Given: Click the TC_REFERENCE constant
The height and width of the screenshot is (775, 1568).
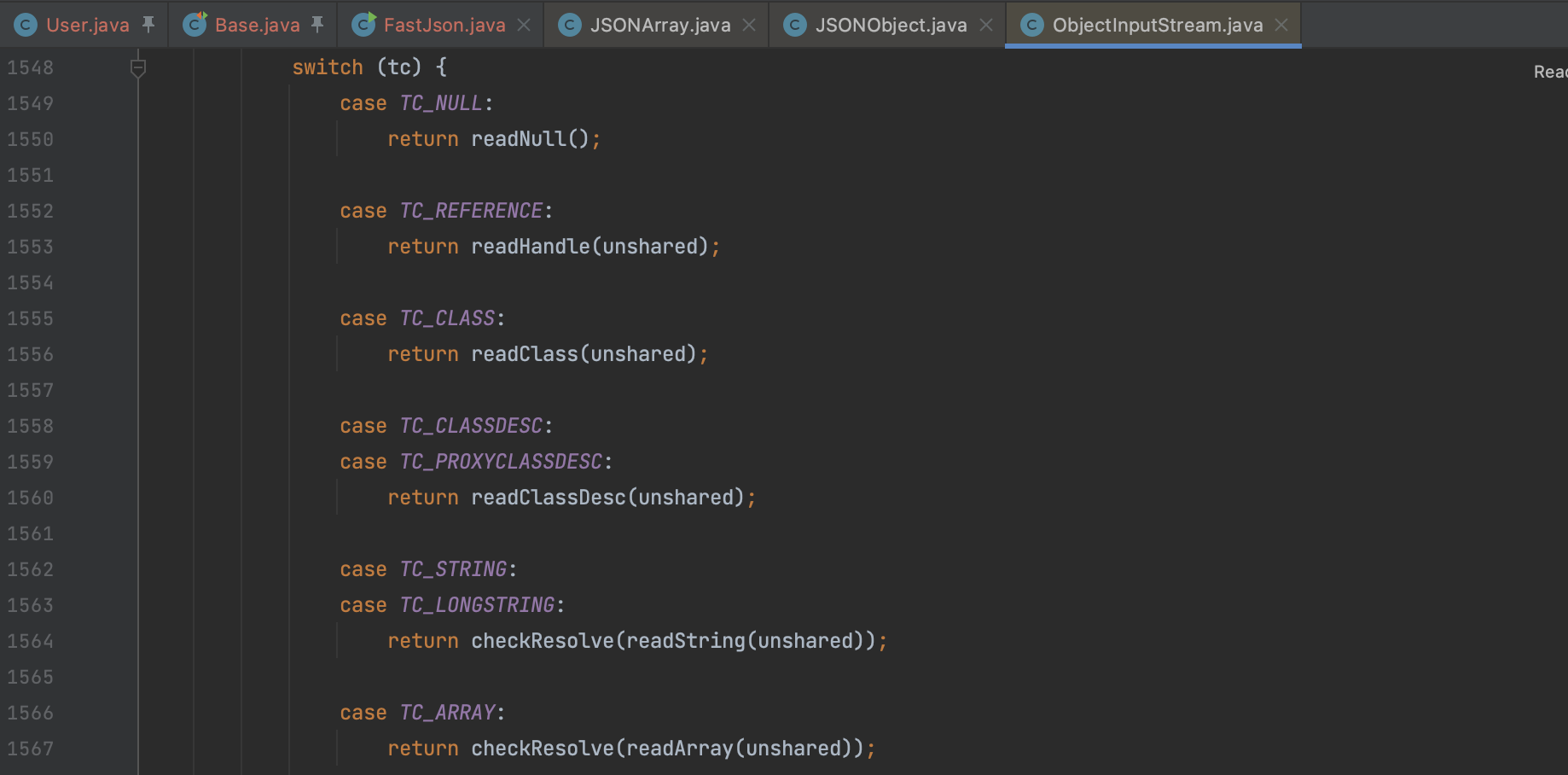Looking at the screenshot, I should click(471, 211).
